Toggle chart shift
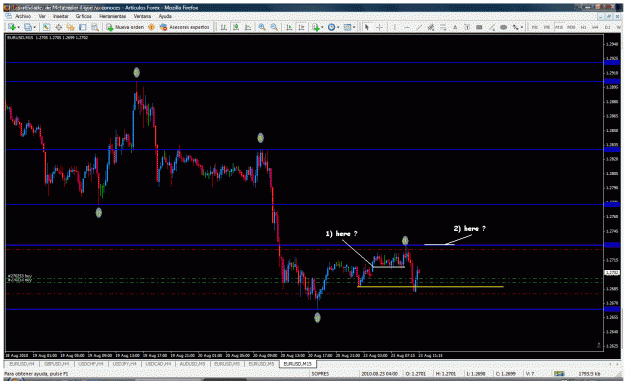 coord(301,27)
